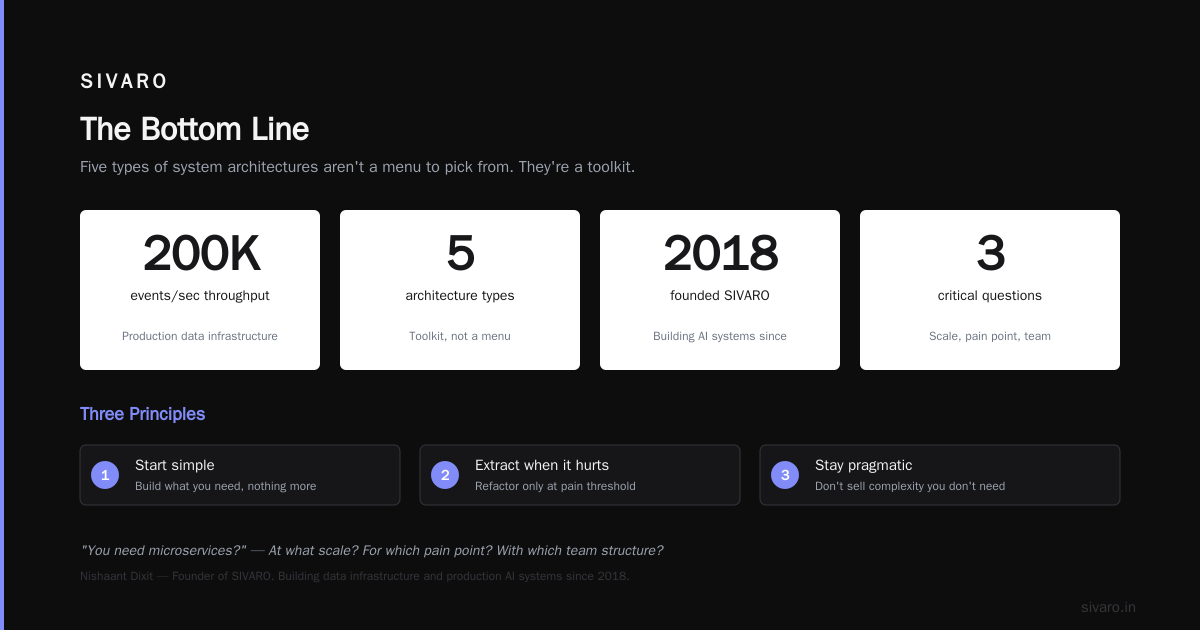Click the number 2 circle badge
The image size is (1200, 630).
(445, 475)
